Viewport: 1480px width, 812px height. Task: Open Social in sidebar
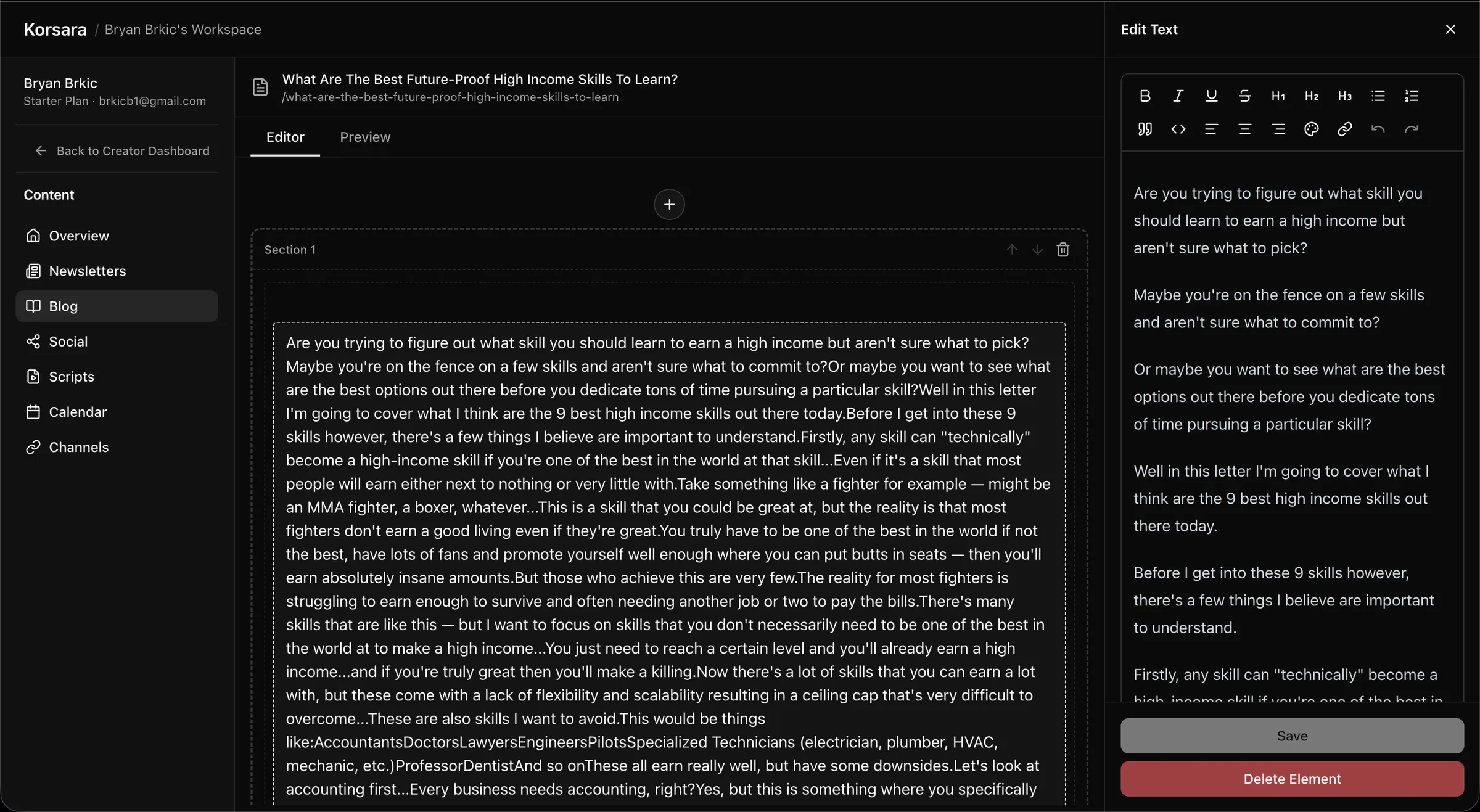click(x=117, y=341)
